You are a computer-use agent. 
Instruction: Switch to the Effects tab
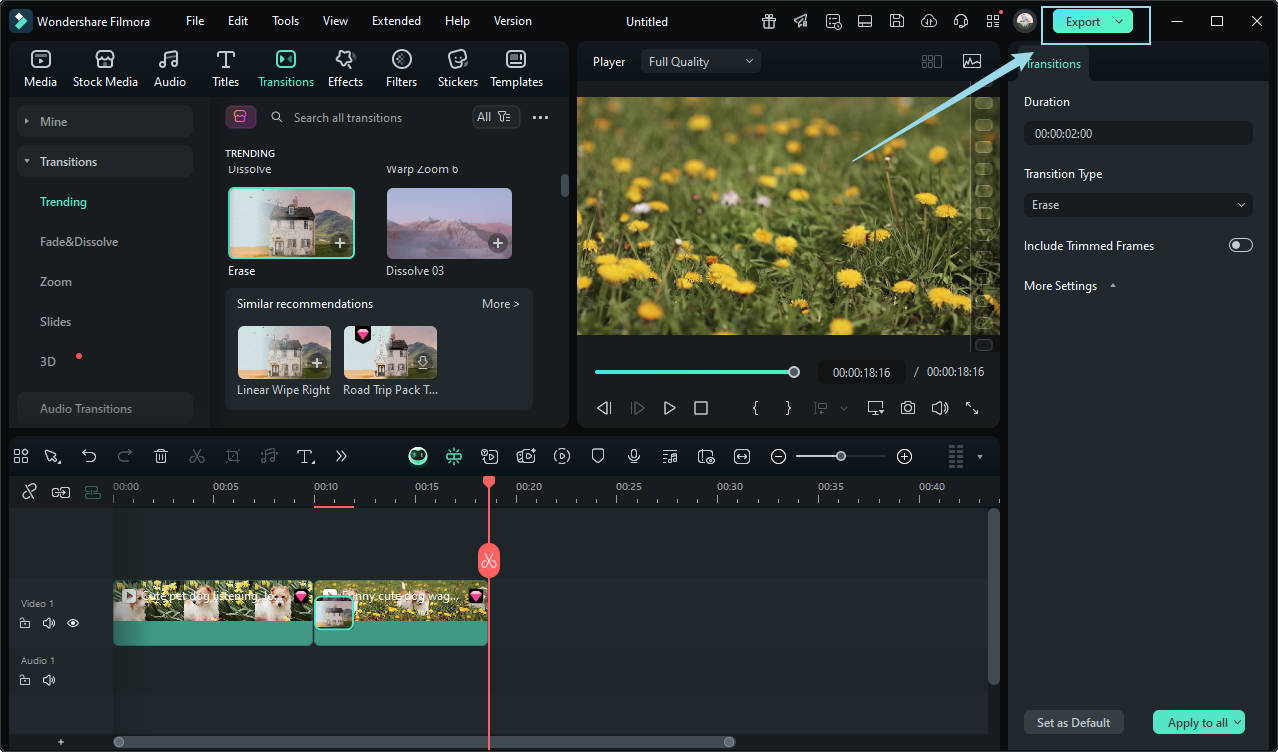pos(345,68)
